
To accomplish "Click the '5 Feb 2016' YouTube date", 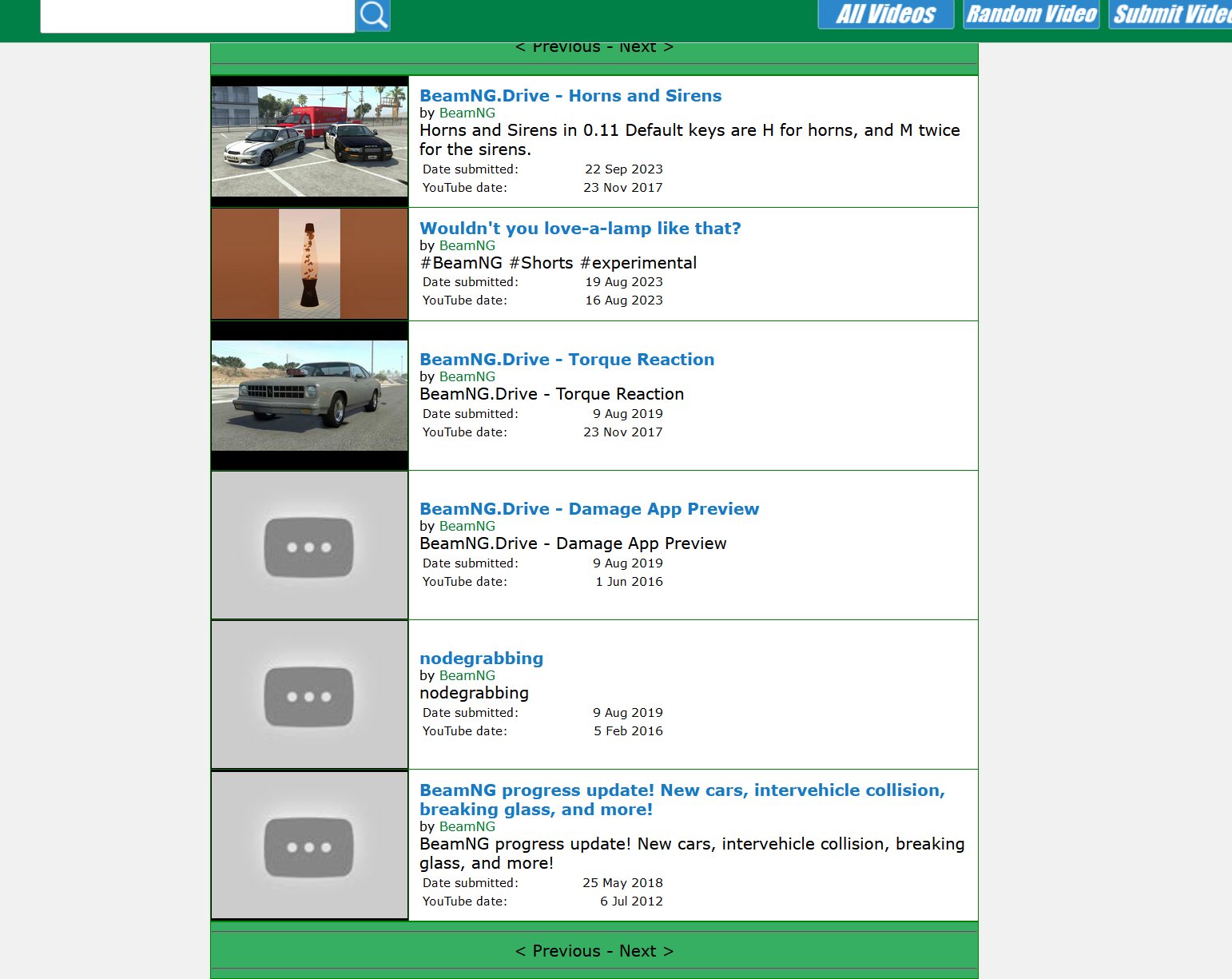I will coord(629,731).
